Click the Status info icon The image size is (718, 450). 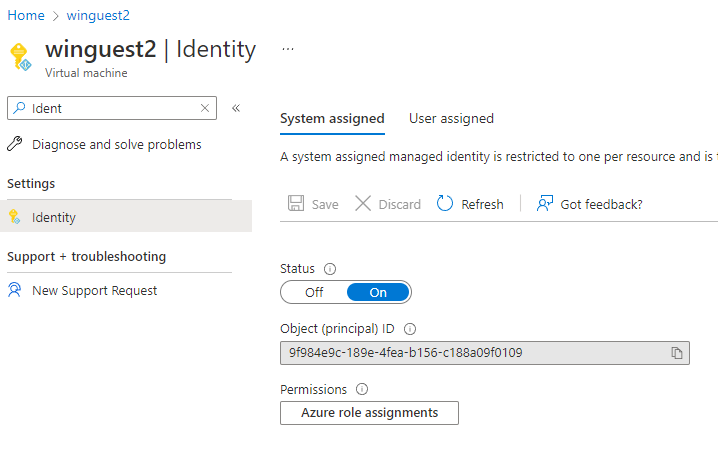pyautogui.click(x=330, y=269)
